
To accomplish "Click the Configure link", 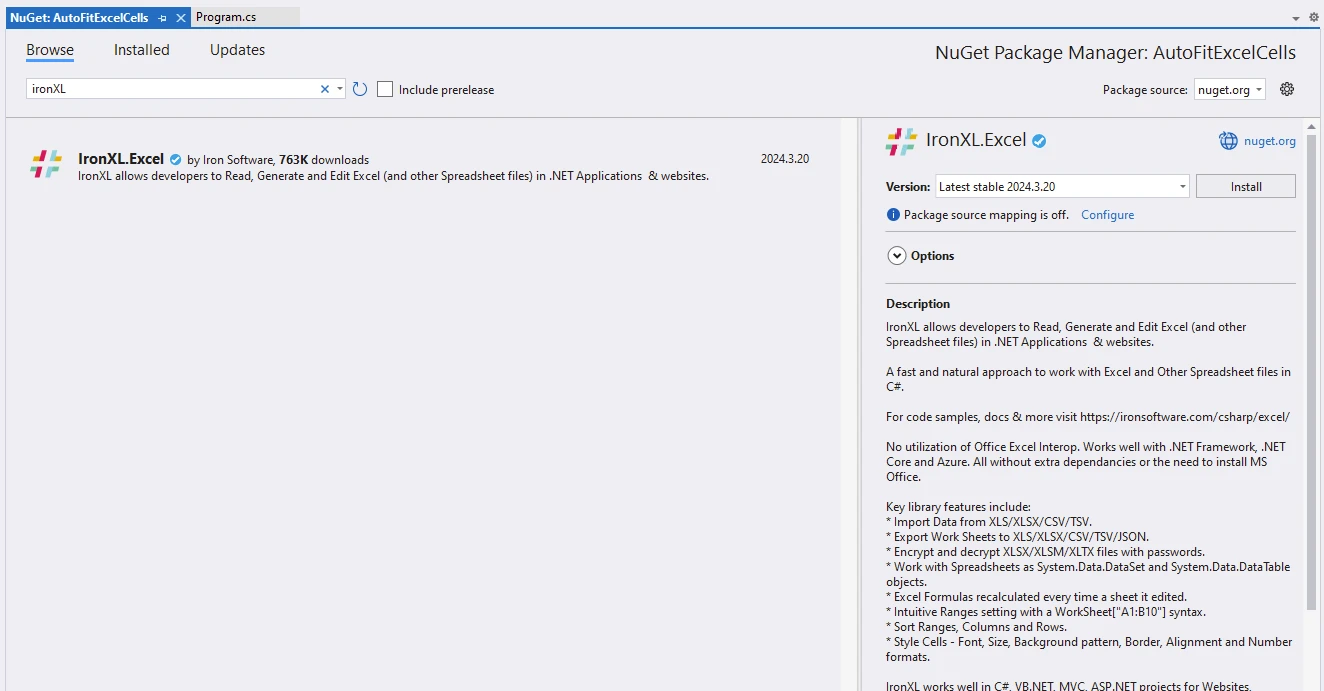I will (x=1107, y=215).
